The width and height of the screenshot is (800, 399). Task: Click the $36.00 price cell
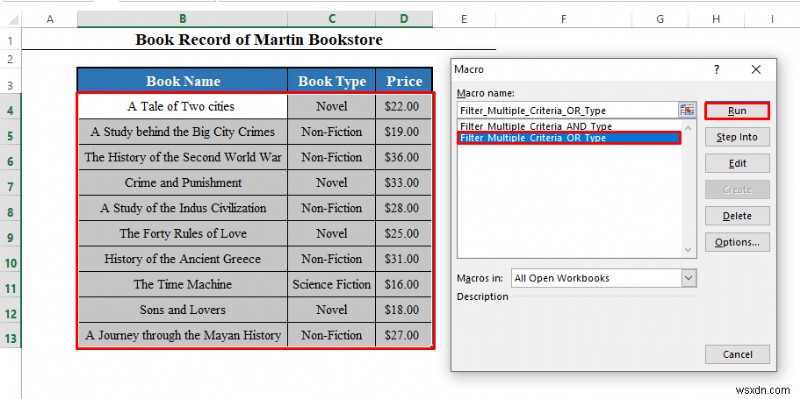tap(404, 157)
